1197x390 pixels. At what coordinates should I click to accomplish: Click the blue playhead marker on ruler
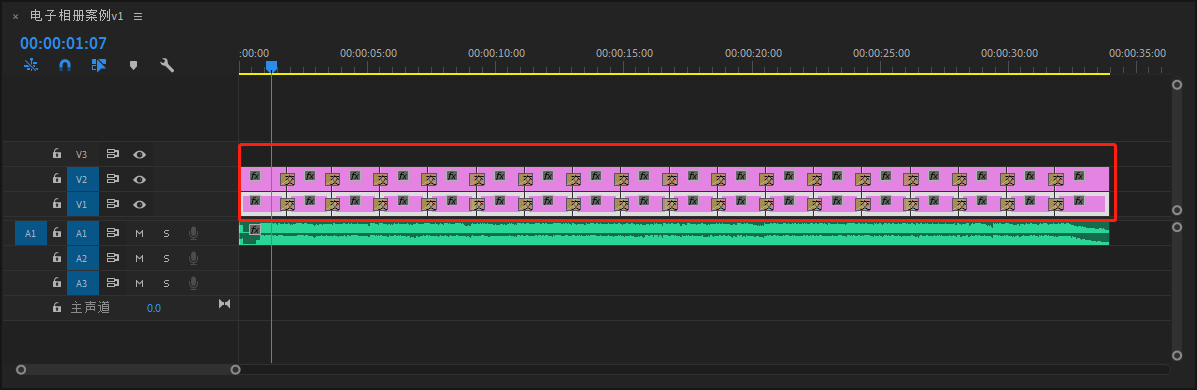pyautogui.click(x=271, y=67)
